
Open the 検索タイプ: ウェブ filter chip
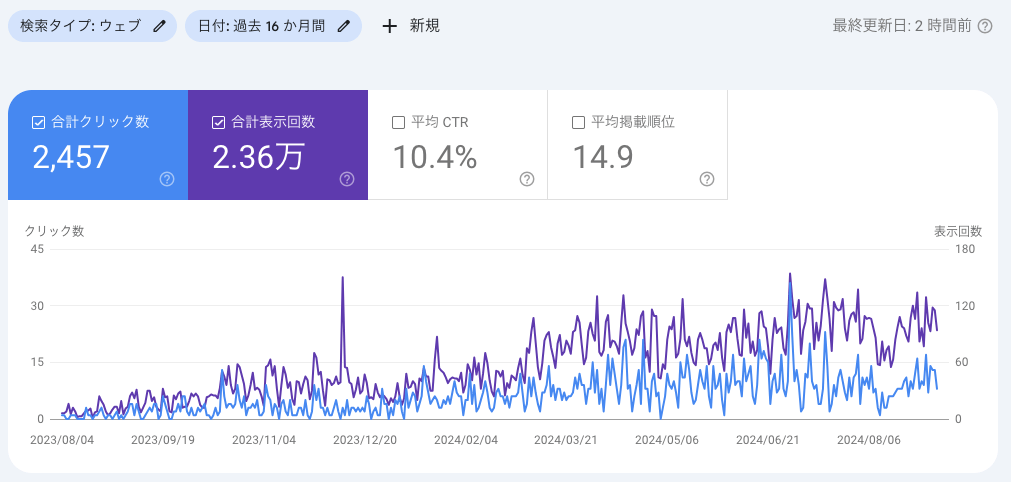(x=92, y=26)
